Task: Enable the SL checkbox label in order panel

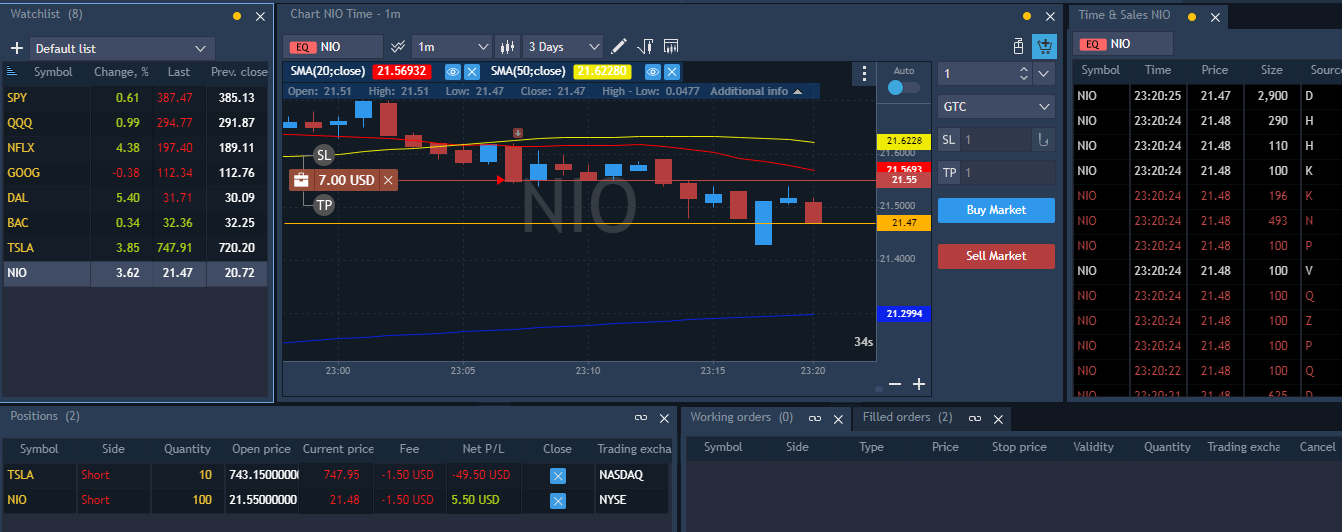Action: [949, 140]
